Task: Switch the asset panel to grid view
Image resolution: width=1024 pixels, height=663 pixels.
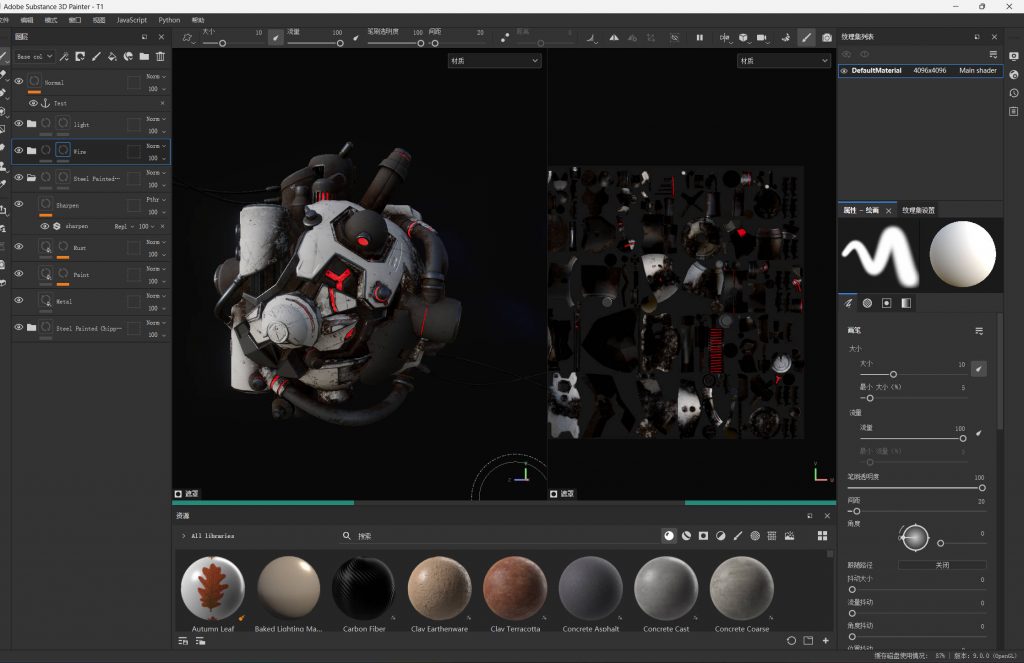Action: (822, 536)
